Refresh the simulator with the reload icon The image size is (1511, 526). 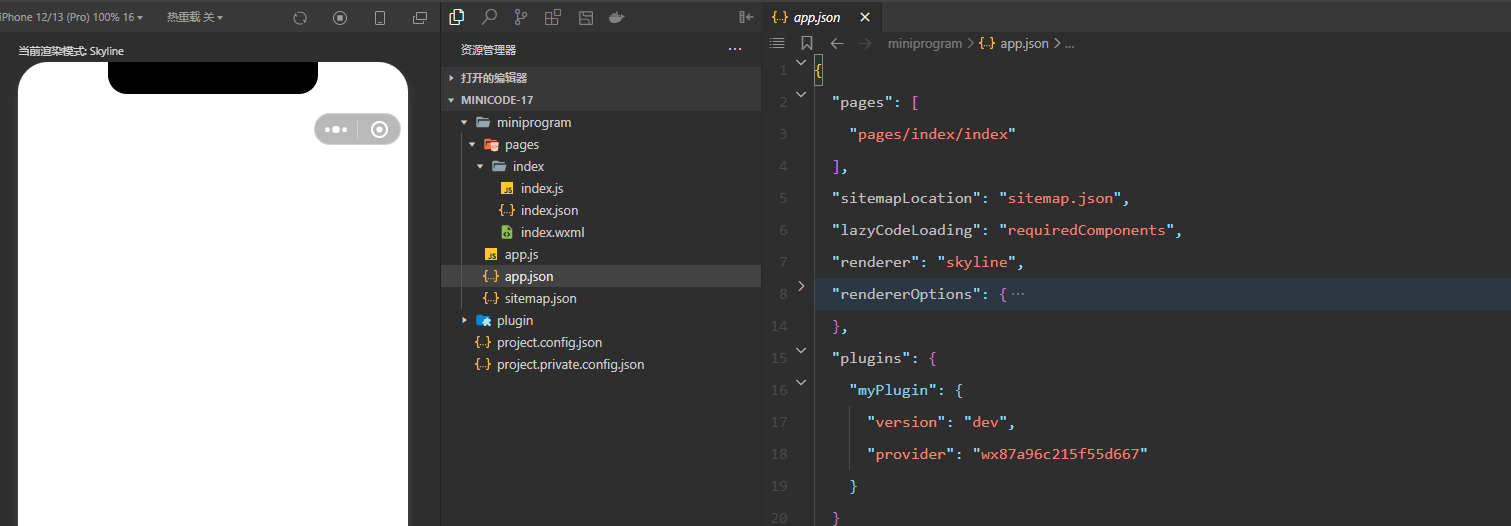click(300, 18)
